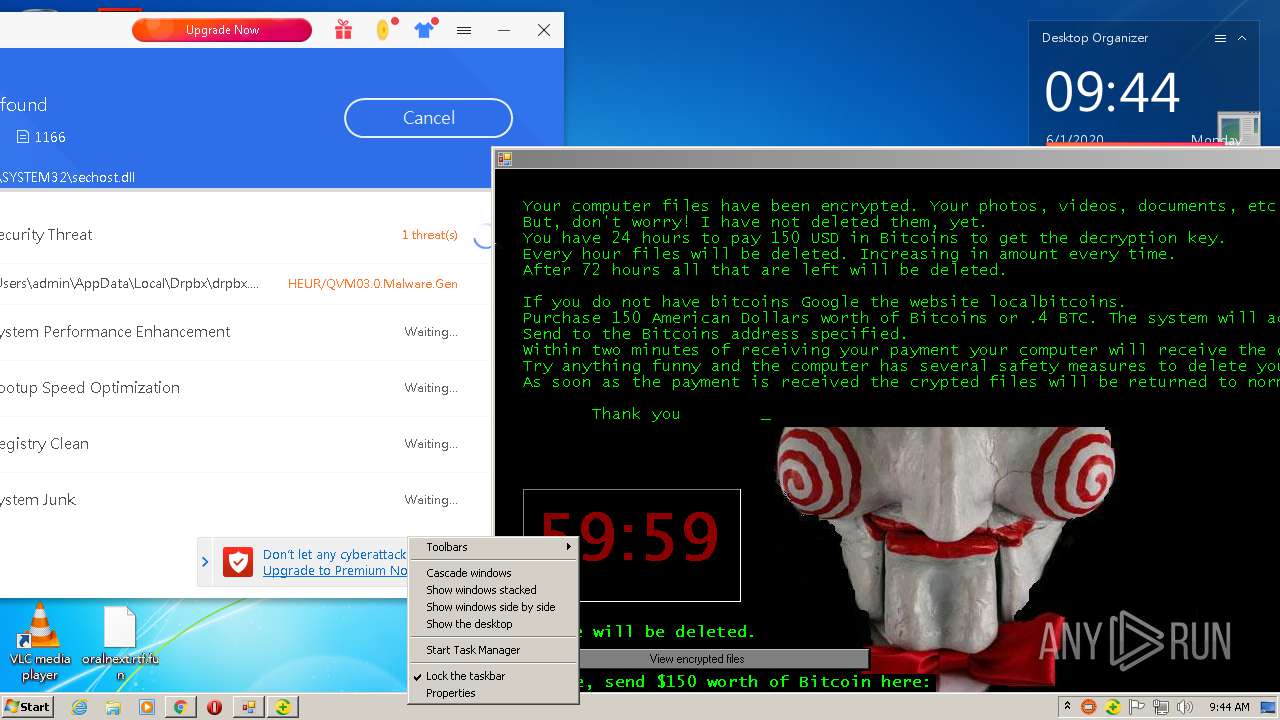This screenshot has width=1280, height=720.
Task: Select the System Performance Enhancement row
Action: (247, 332)
